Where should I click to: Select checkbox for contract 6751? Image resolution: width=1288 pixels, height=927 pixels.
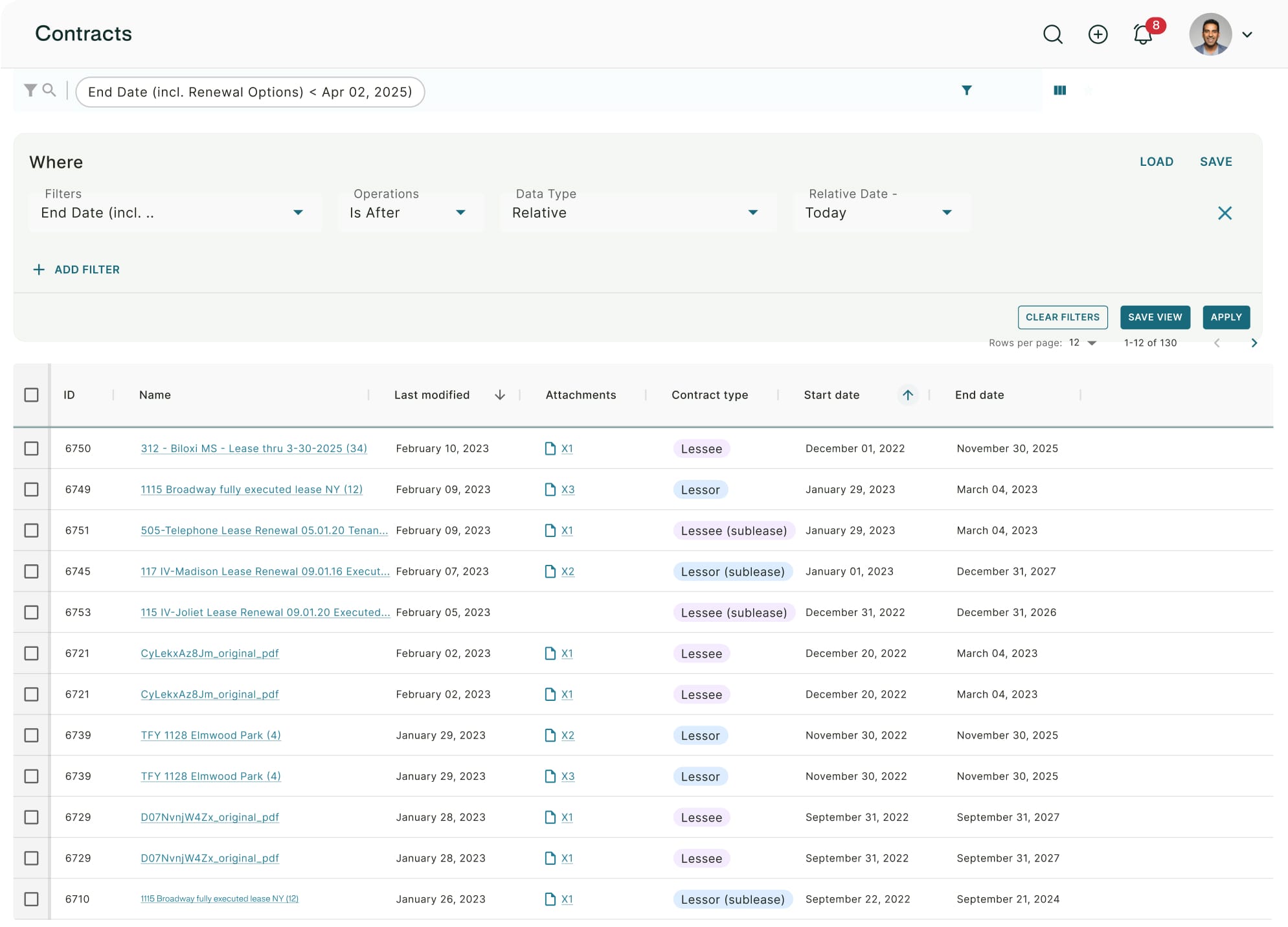31,531
